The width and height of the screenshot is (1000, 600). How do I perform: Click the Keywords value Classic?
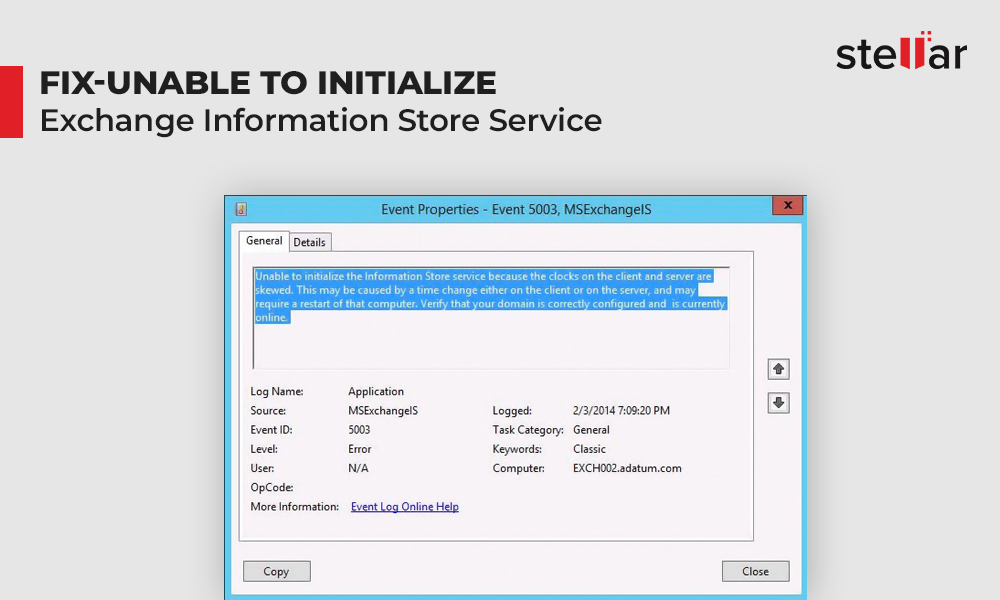pos(589,449)
